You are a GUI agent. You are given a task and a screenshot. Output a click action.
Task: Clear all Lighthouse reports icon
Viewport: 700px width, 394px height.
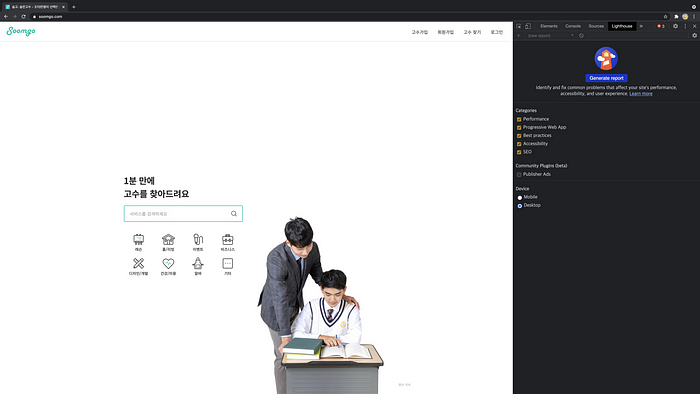tap(581, 36)
